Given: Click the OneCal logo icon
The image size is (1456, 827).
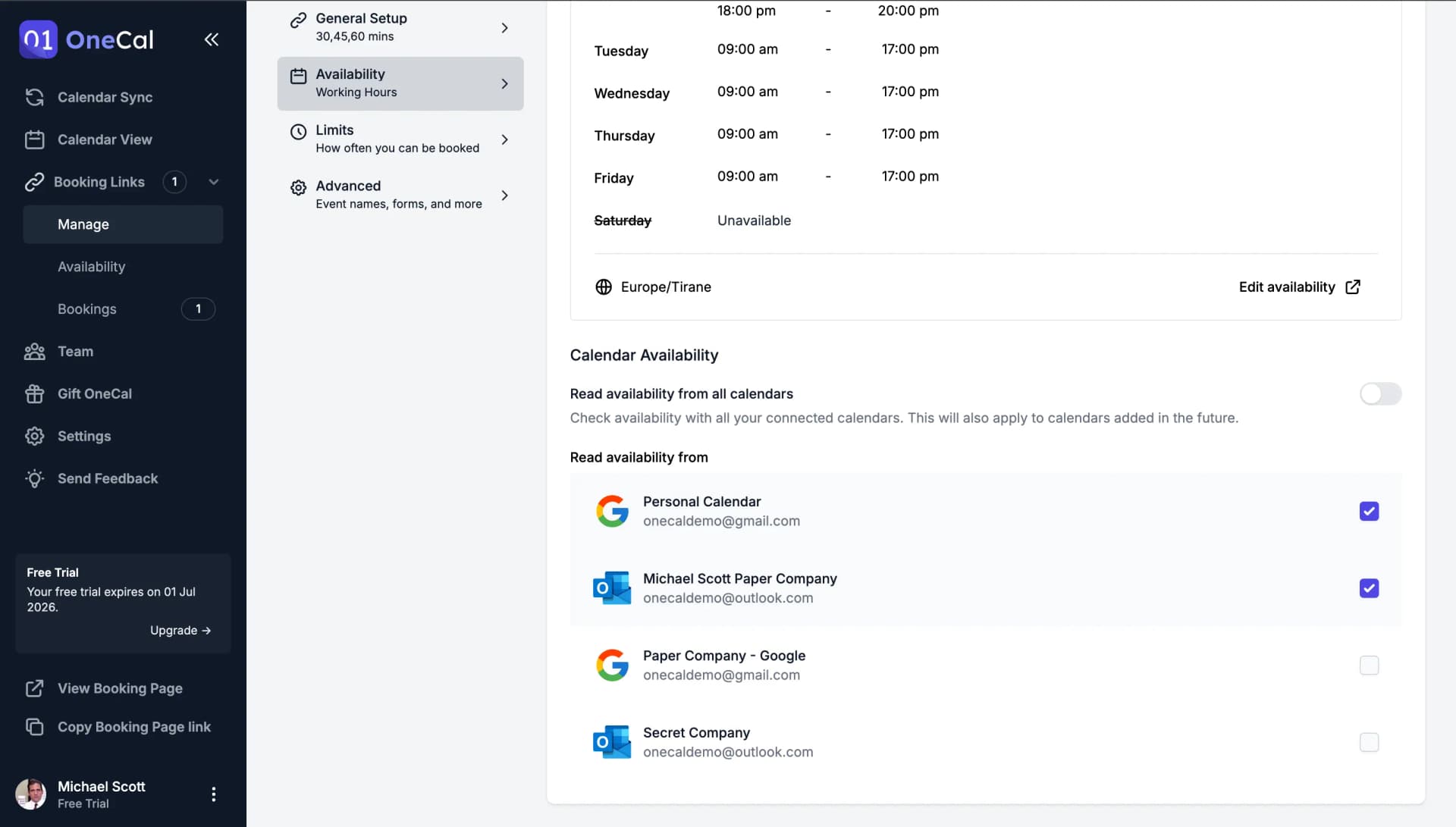Looking at the screenshot, I should click(38, 39).
